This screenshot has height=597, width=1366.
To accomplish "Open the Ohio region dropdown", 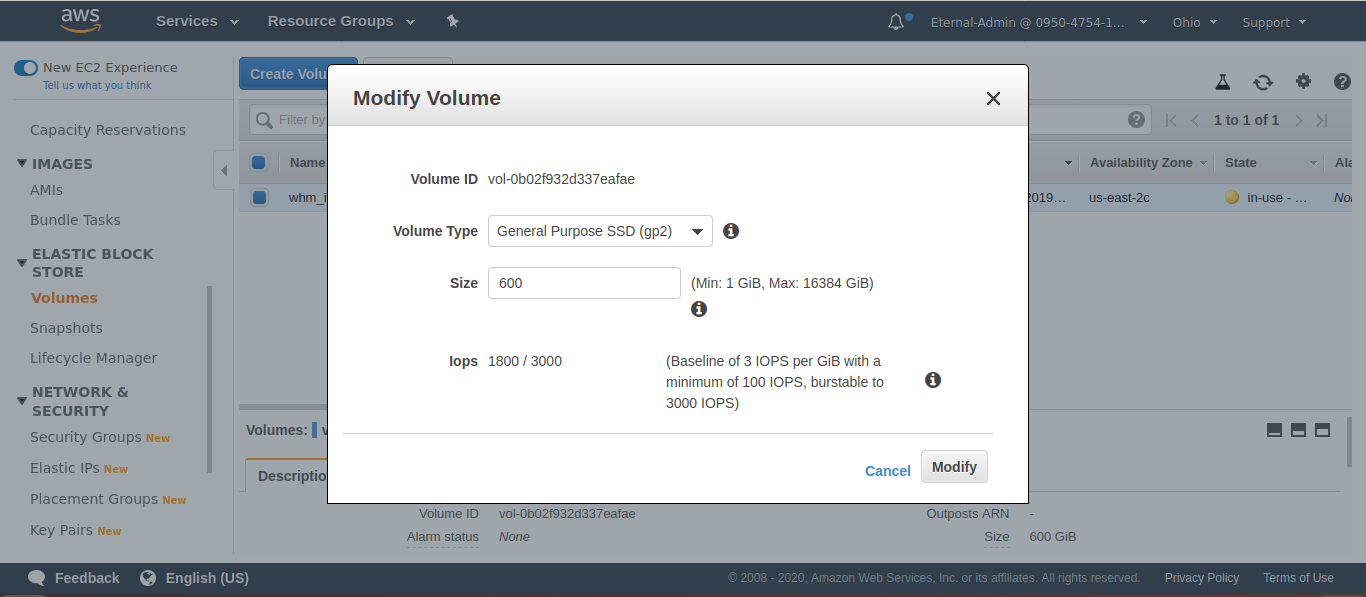I will 1194,22.
